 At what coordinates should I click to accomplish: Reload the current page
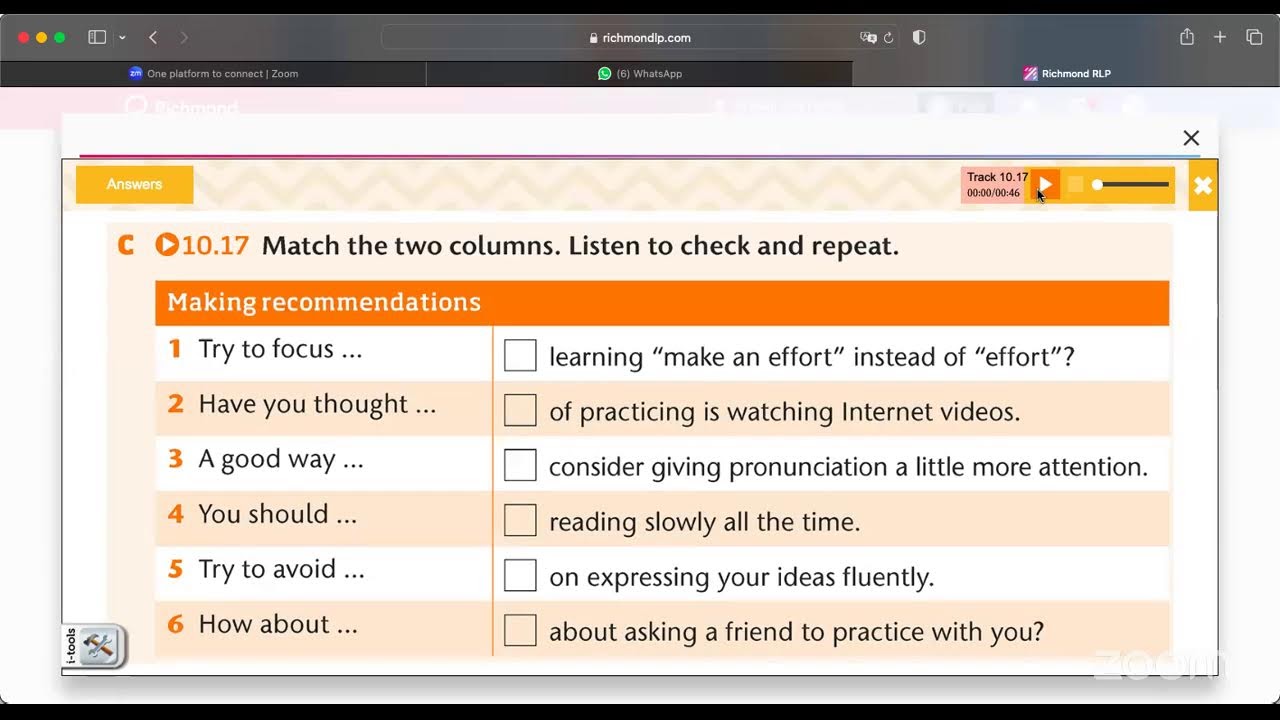(888, 37)
